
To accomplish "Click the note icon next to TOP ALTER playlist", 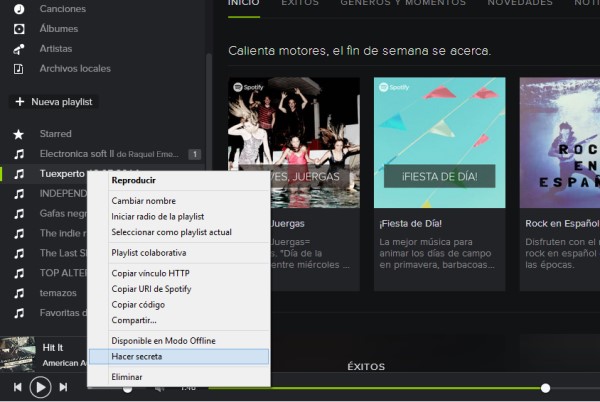I will point(19,273).
